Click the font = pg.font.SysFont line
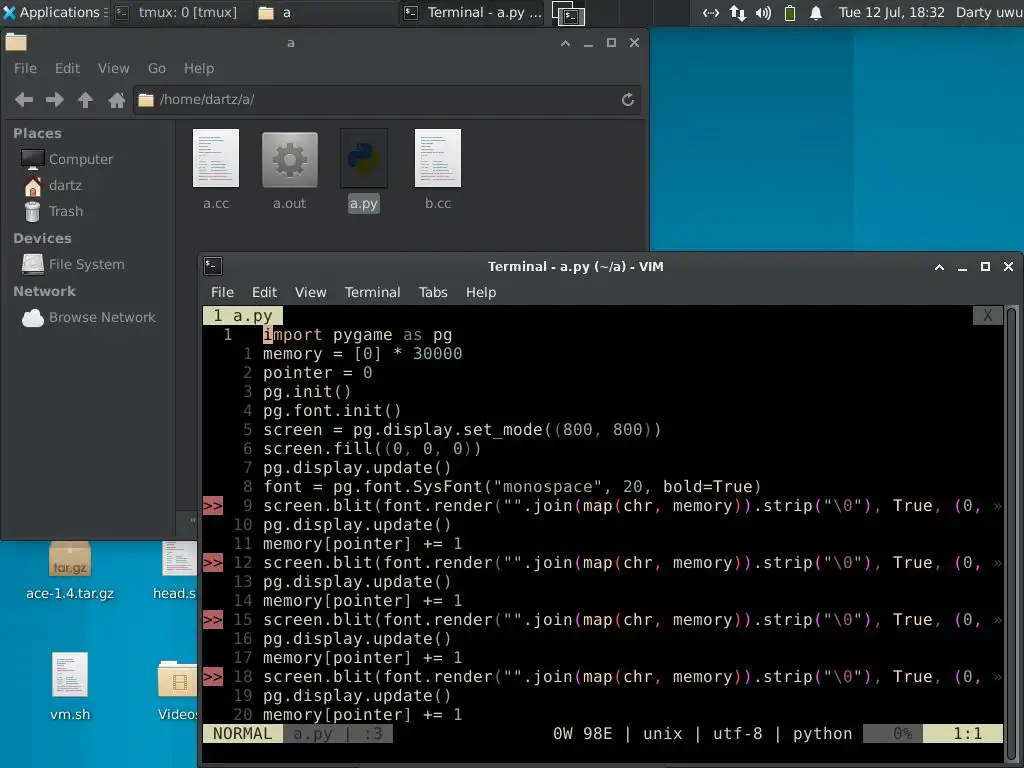The image size is (1024, 768). tap(512, 487)
